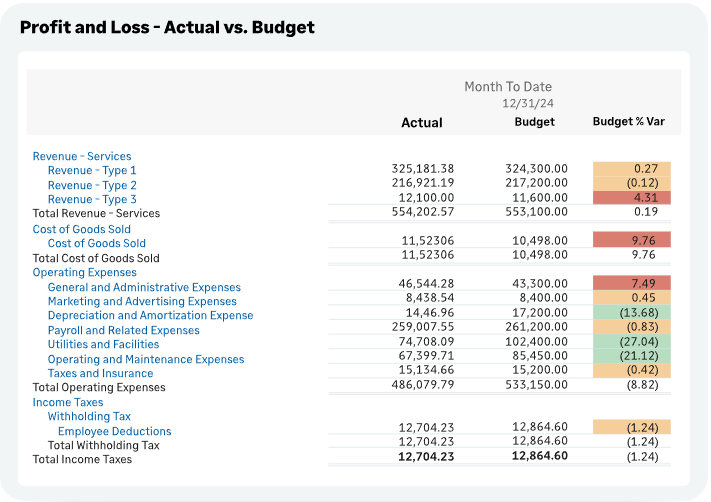Select the 67,399.71 actual value
This screenshot has height=502, width=711.
click(426, 356)
